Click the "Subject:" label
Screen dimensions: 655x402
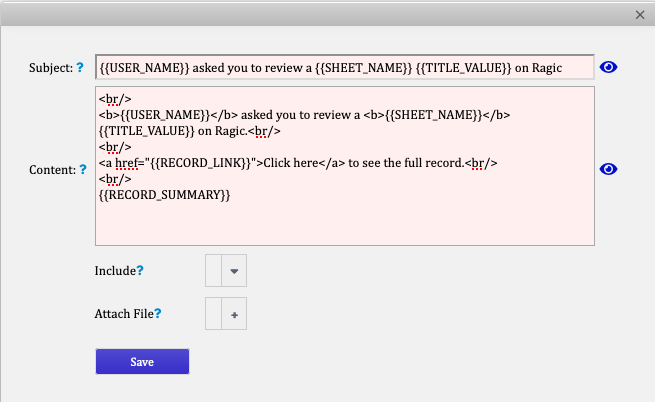pyautogui.click(x=51, y=68)
